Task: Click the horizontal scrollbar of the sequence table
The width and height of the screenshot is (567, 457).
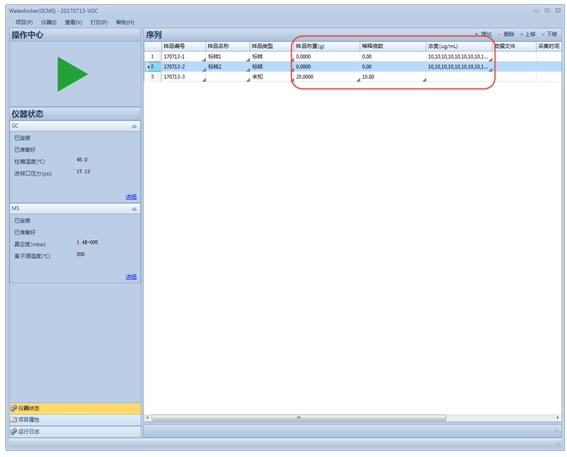Action: point(299,418)
